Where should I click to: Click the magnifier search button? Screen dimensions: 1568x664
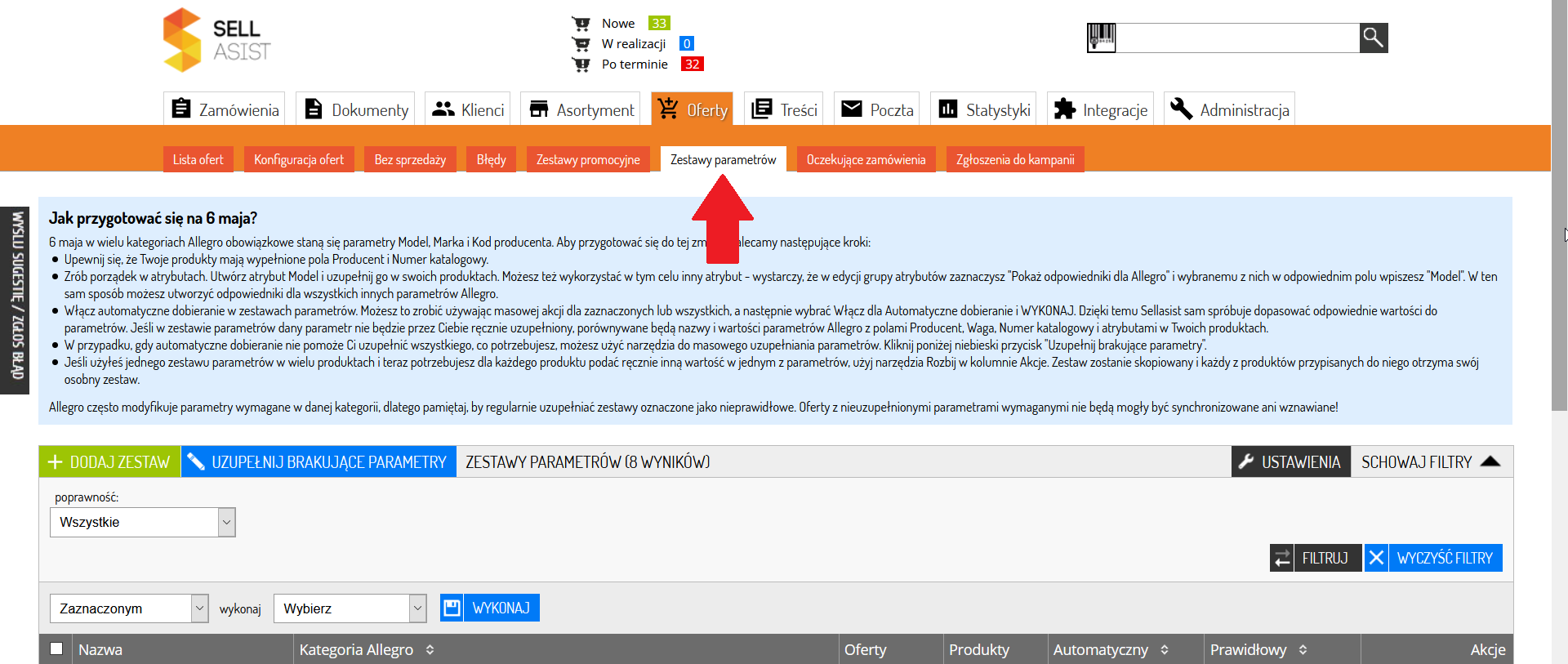tap(1374, 38)
